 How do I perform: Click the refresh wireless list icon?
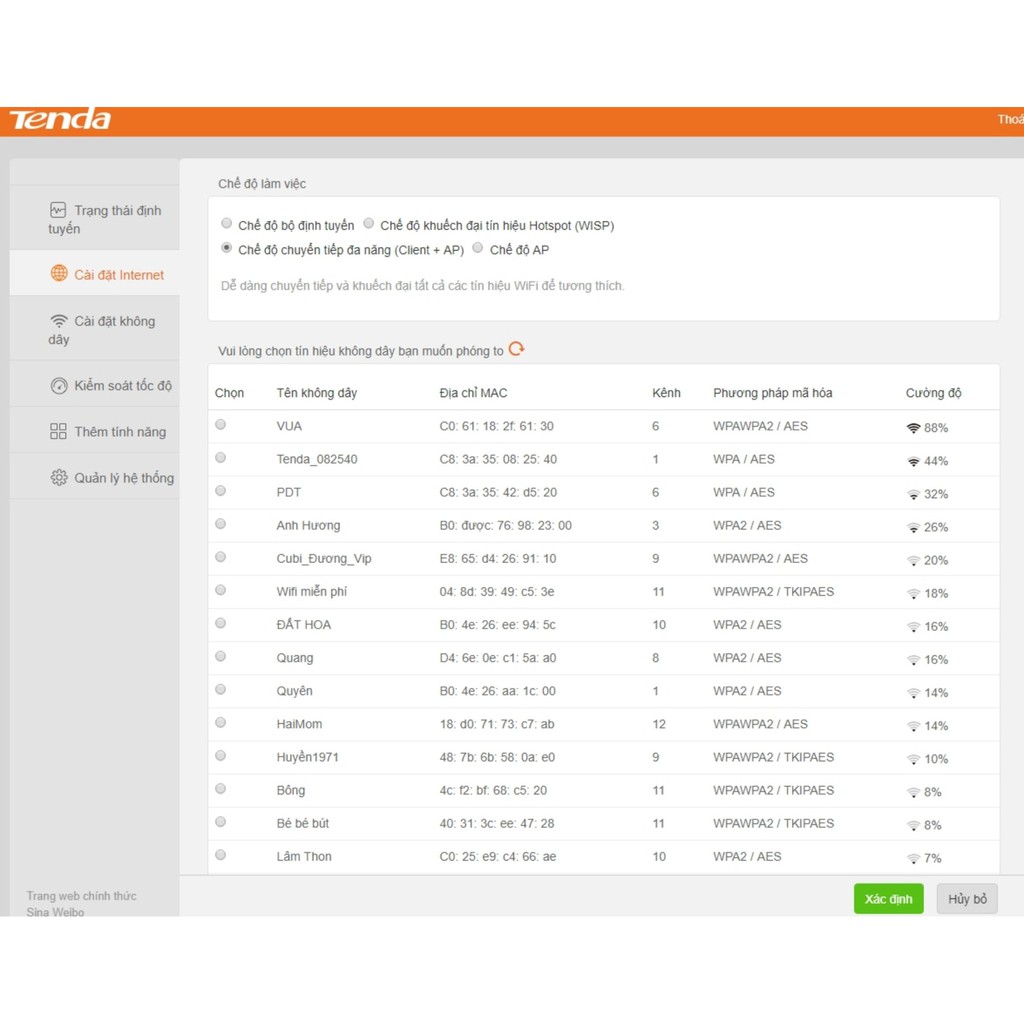click(516, 349)
